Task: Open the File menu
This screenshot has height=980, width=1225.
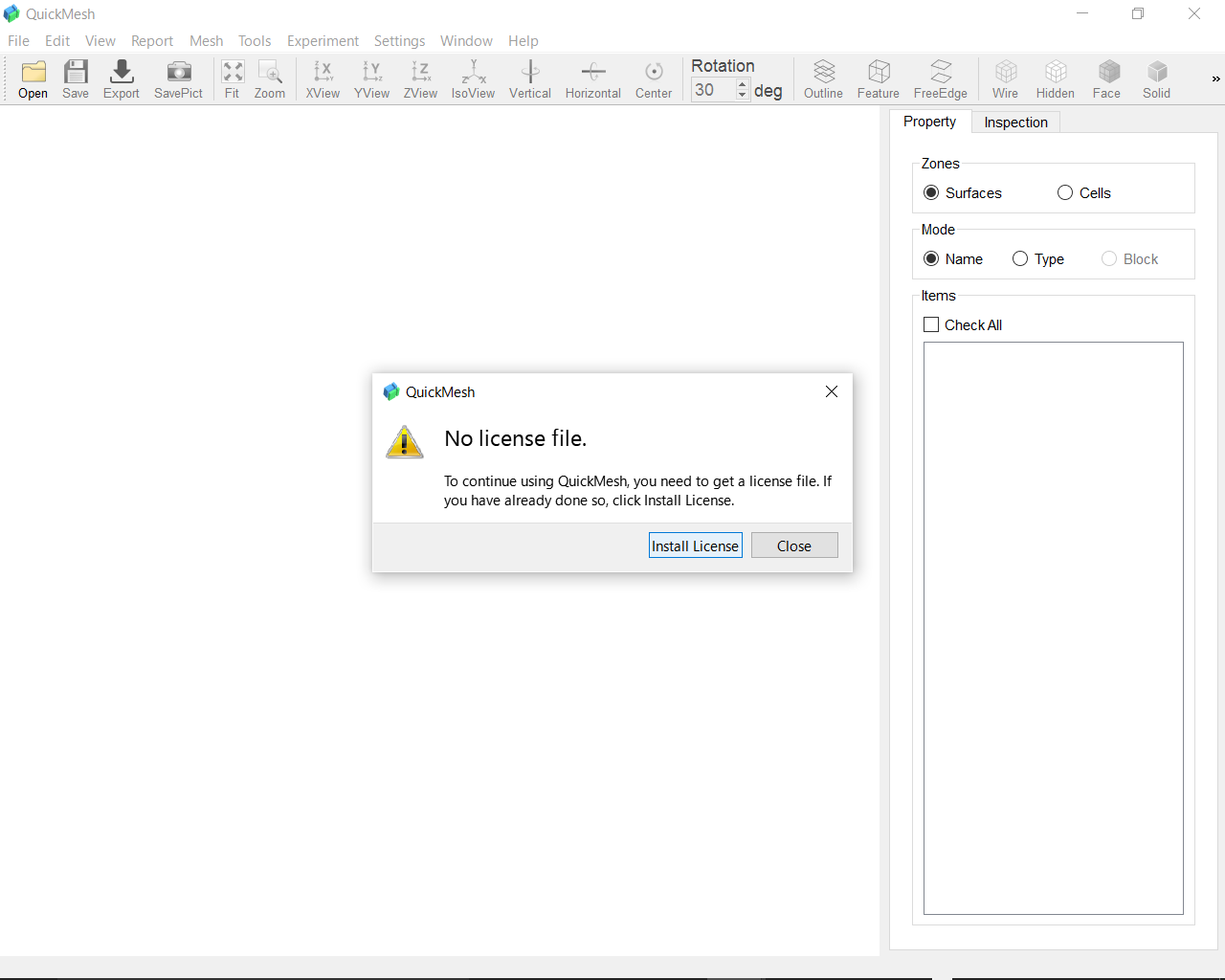Action: (19, 41)
